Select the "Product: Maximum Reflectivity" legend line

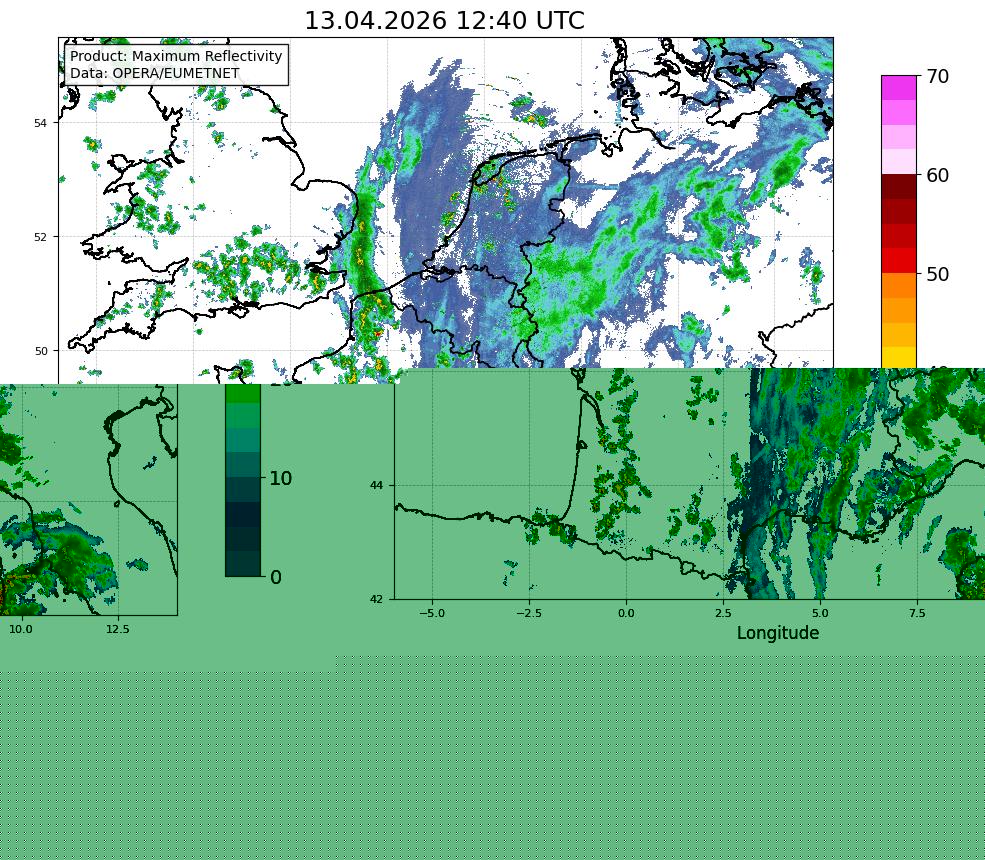176,56
